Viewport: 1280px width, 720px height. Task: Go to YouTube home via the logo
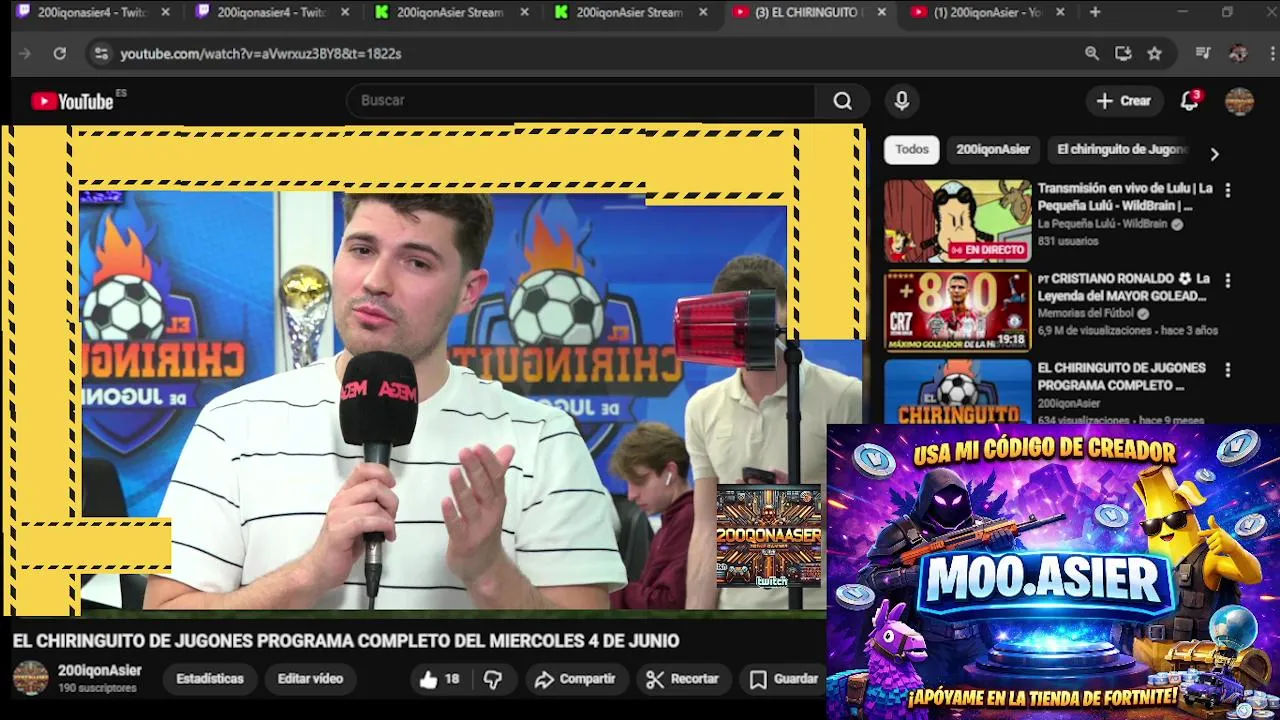pos(72,101)
